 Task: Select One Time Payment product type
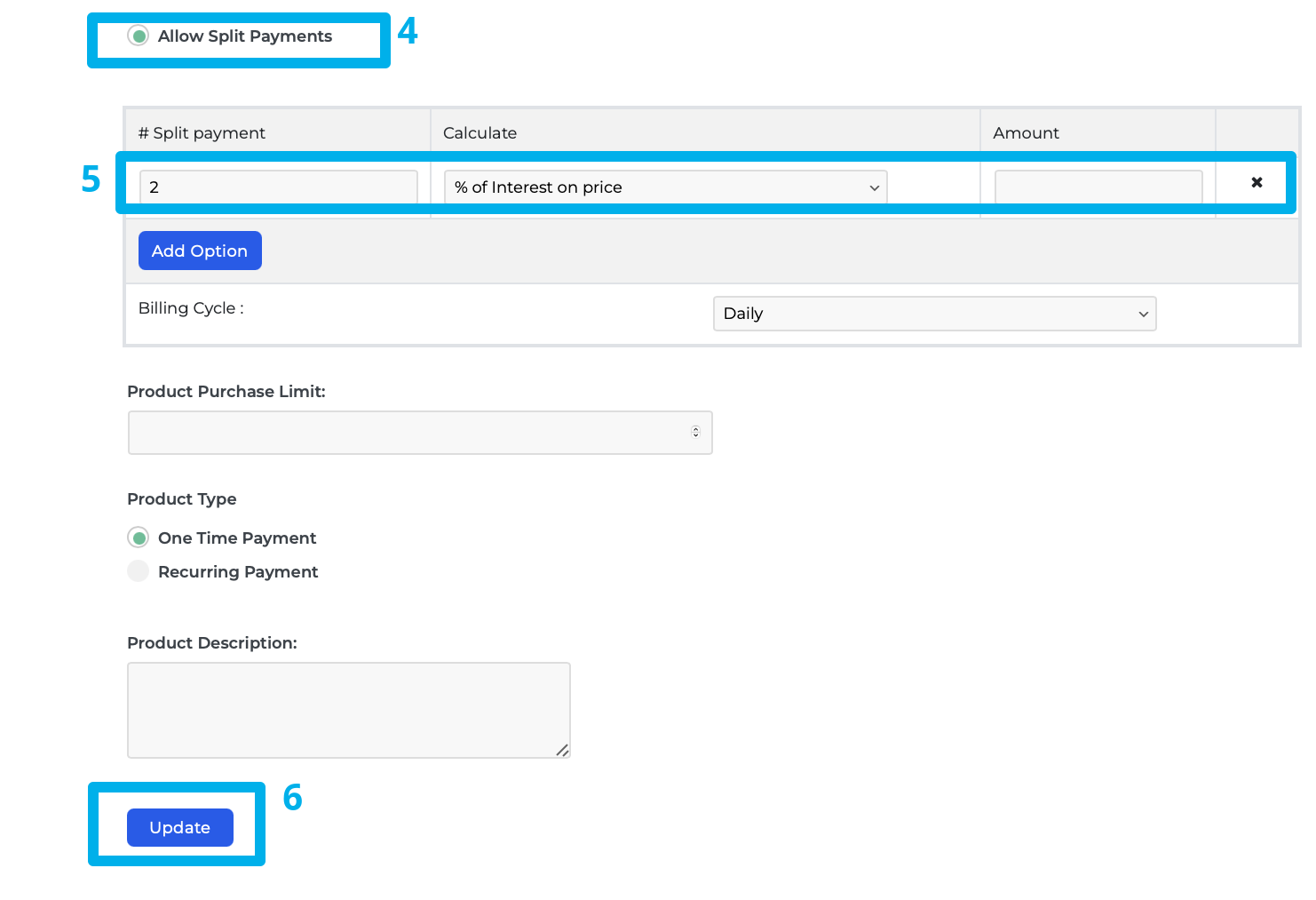click(139, 538)
